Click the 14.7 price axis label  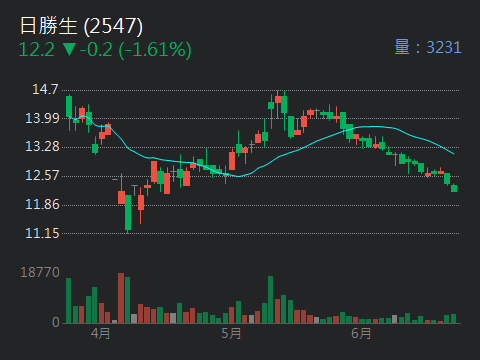coord(45,89)
